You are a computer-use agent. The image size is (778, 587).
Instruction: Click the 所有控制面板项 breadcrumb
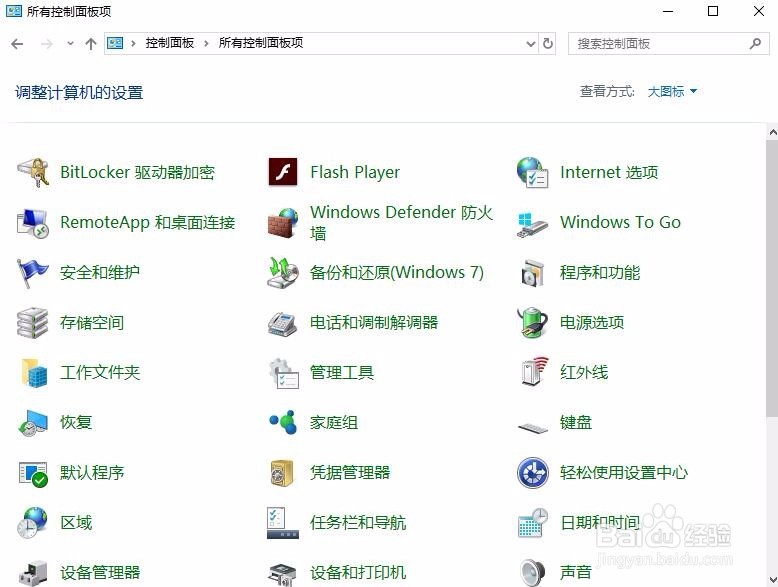pyautogui.click(x=261, y=43)
